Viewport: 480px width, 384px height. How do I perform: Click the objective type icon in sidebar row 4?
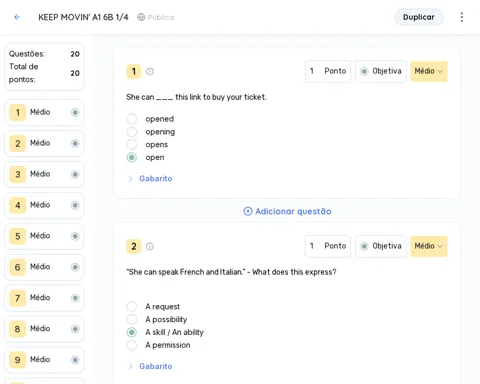pyautogui.click(x=75, y=205)
